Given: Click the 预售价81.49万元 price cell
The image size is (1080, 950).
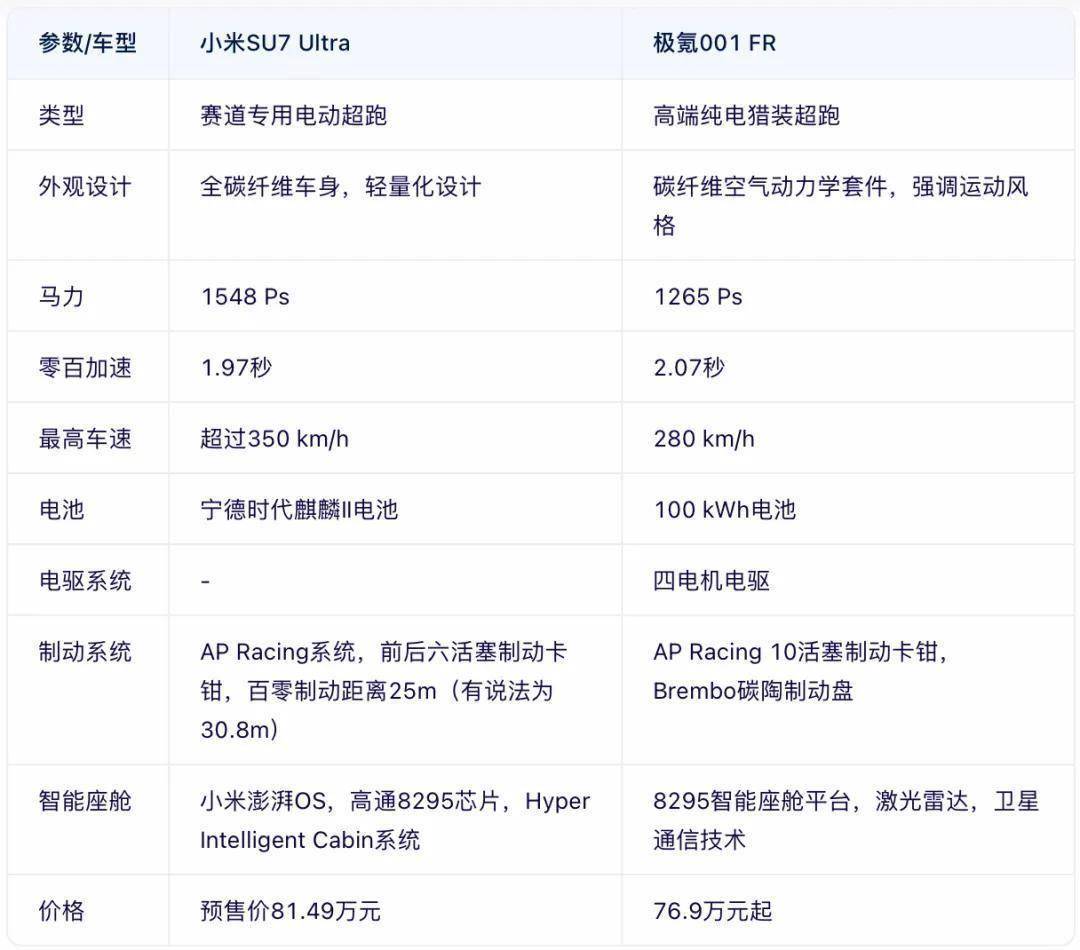Looking at the screenshot, I should click(x=290, y=911).
